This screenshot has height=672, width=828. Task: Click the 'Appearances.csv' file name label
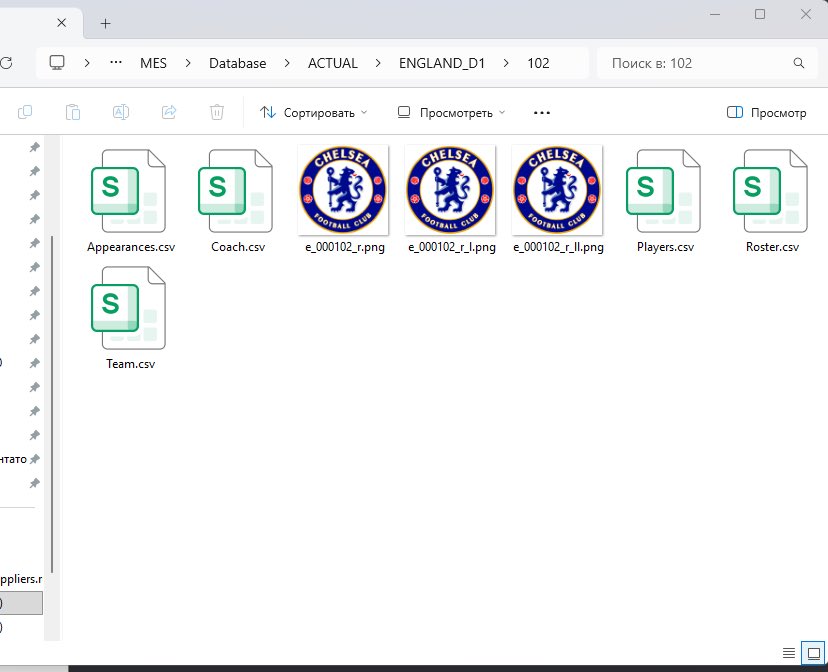pyautogui.click(x=131, y=247)
